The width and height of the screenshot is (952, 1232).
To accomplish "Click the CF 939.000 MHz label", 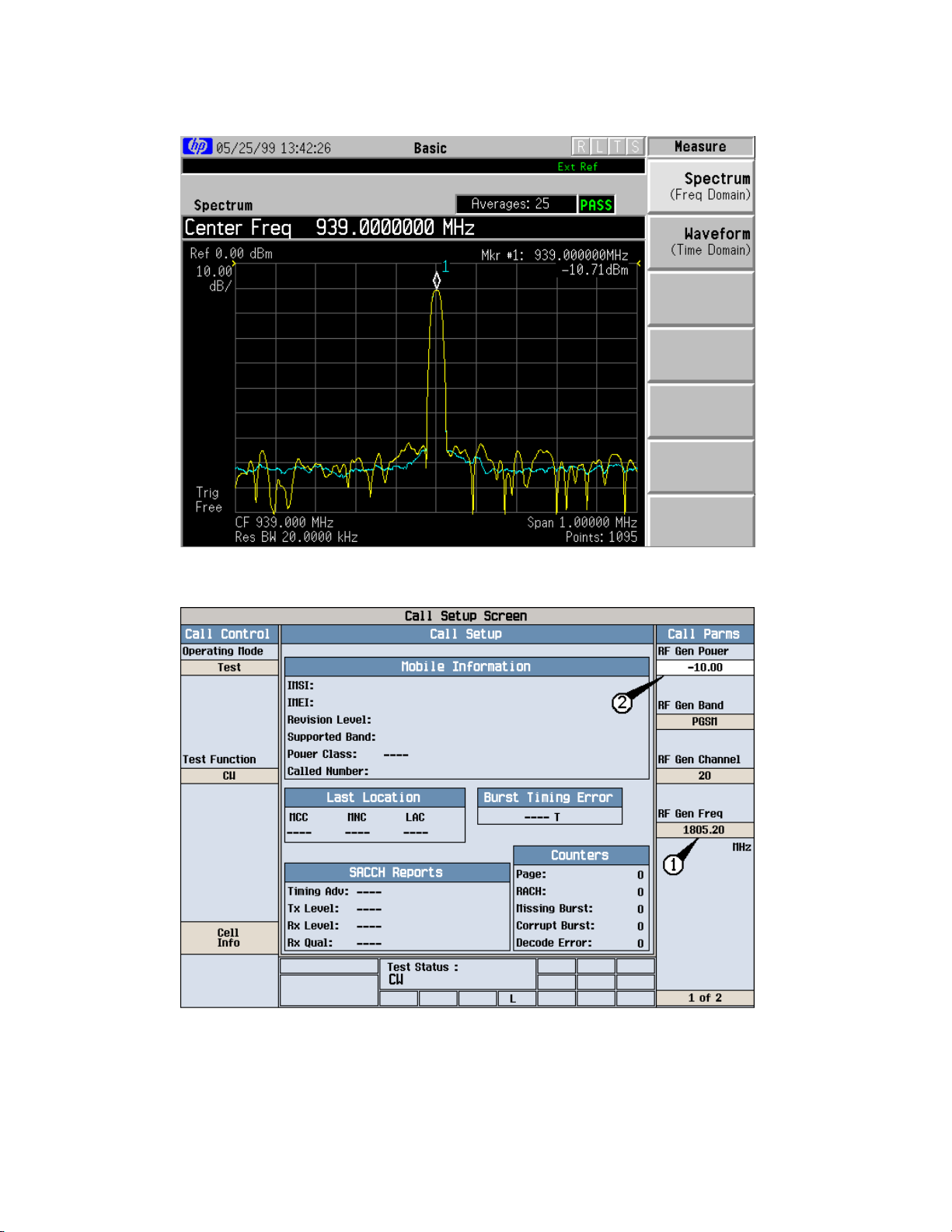I will tap(284, 522).
